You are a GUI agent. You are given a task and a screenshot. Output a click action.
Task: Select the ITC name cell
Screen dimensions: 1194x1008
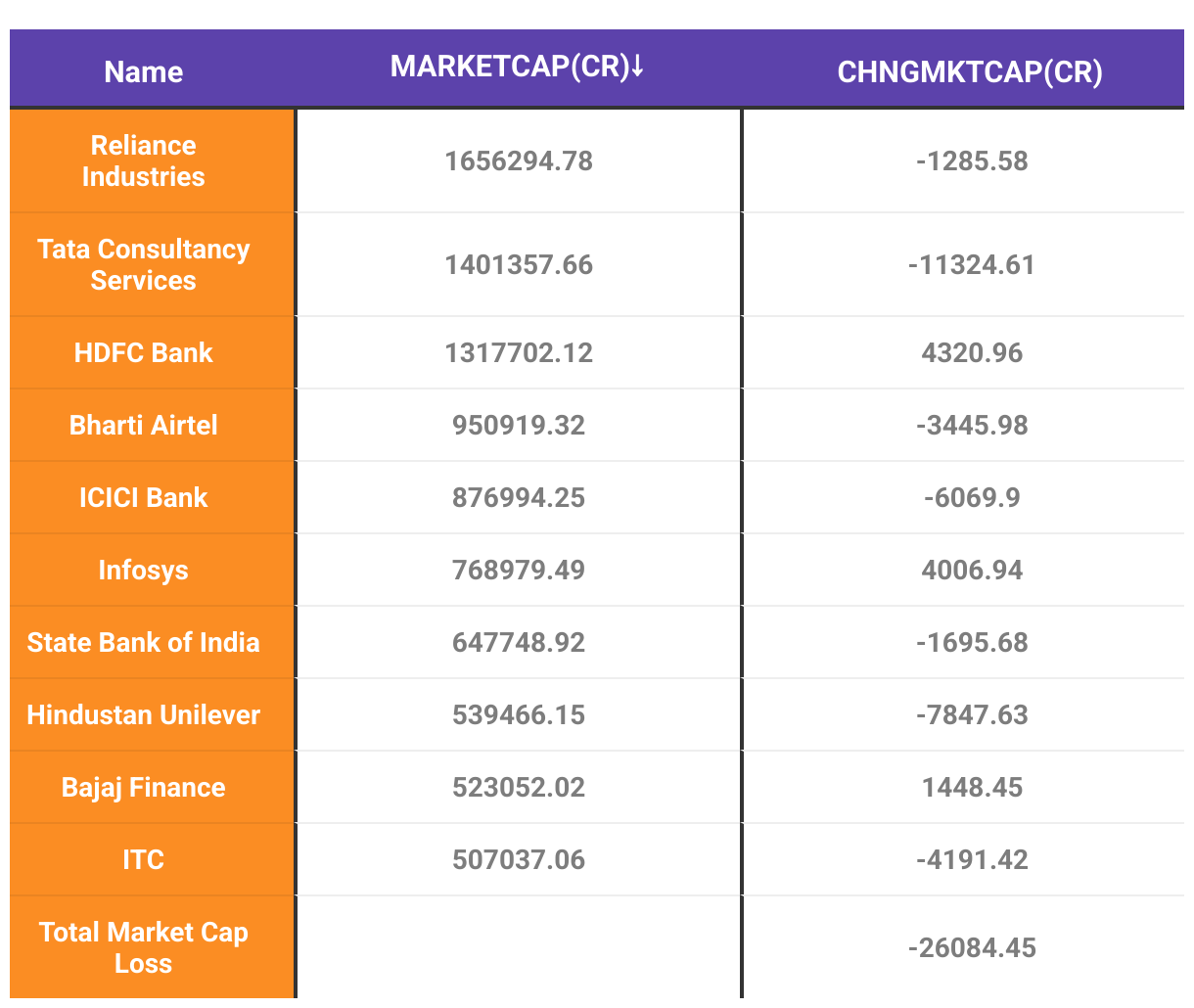coord(144,859)
